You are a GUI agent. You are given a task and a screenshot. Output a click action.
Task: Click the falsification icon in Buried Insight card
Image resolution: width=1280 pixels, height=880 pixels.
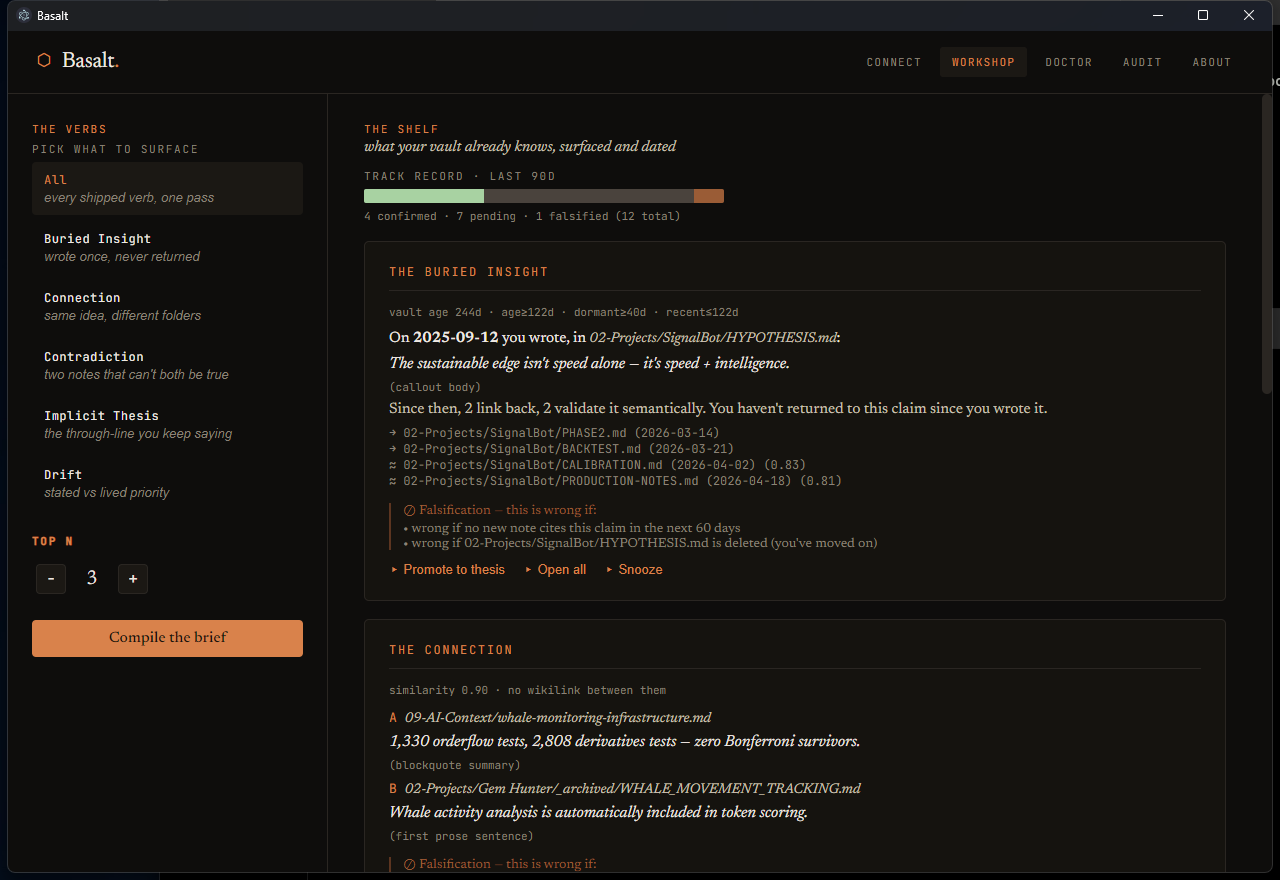coord(410,510)
